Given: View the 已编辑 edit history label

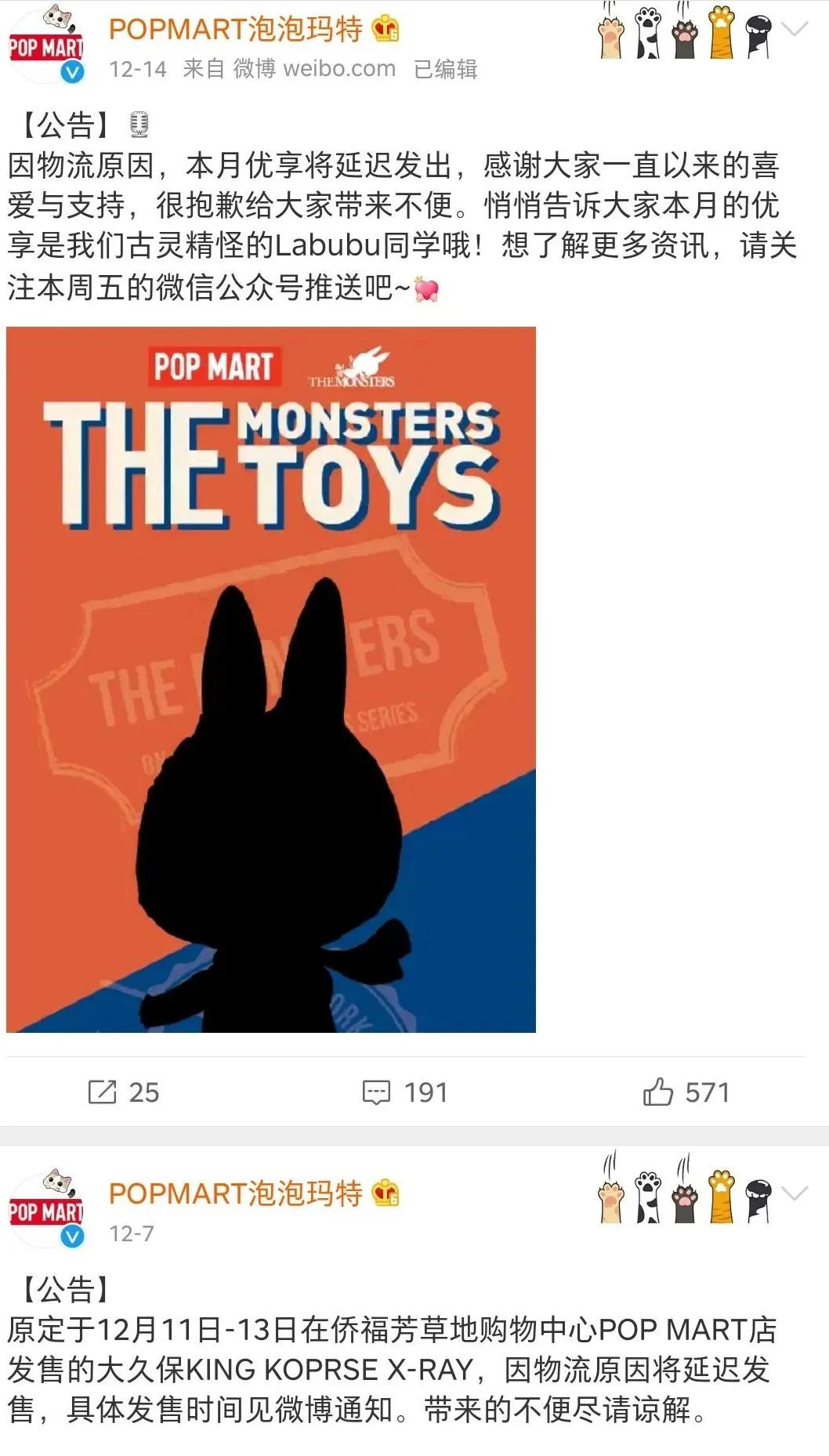Looking at the screenshot, I should [x=445, y=69].
